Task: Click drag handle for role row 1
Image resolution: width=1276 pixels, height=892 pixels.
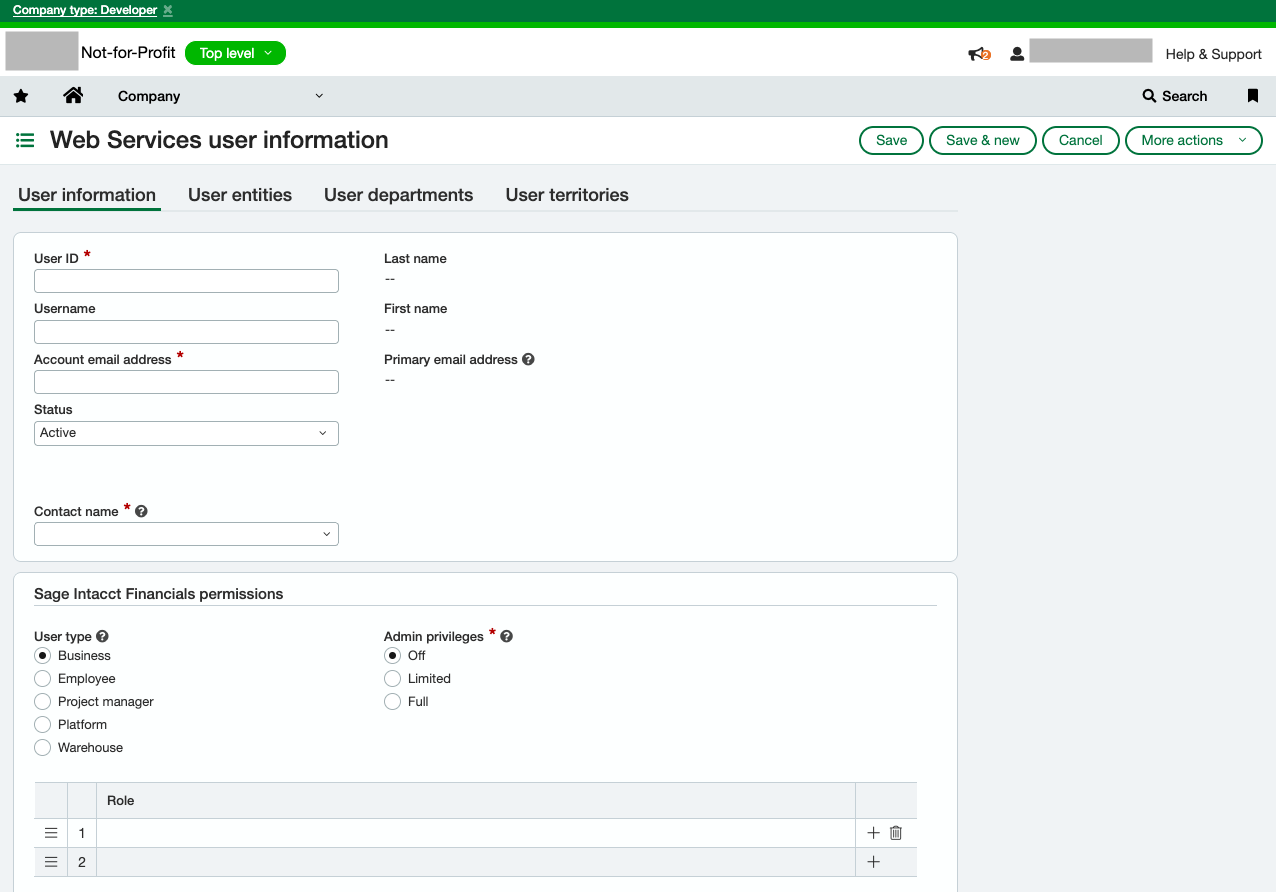Action: coord(51,833)
